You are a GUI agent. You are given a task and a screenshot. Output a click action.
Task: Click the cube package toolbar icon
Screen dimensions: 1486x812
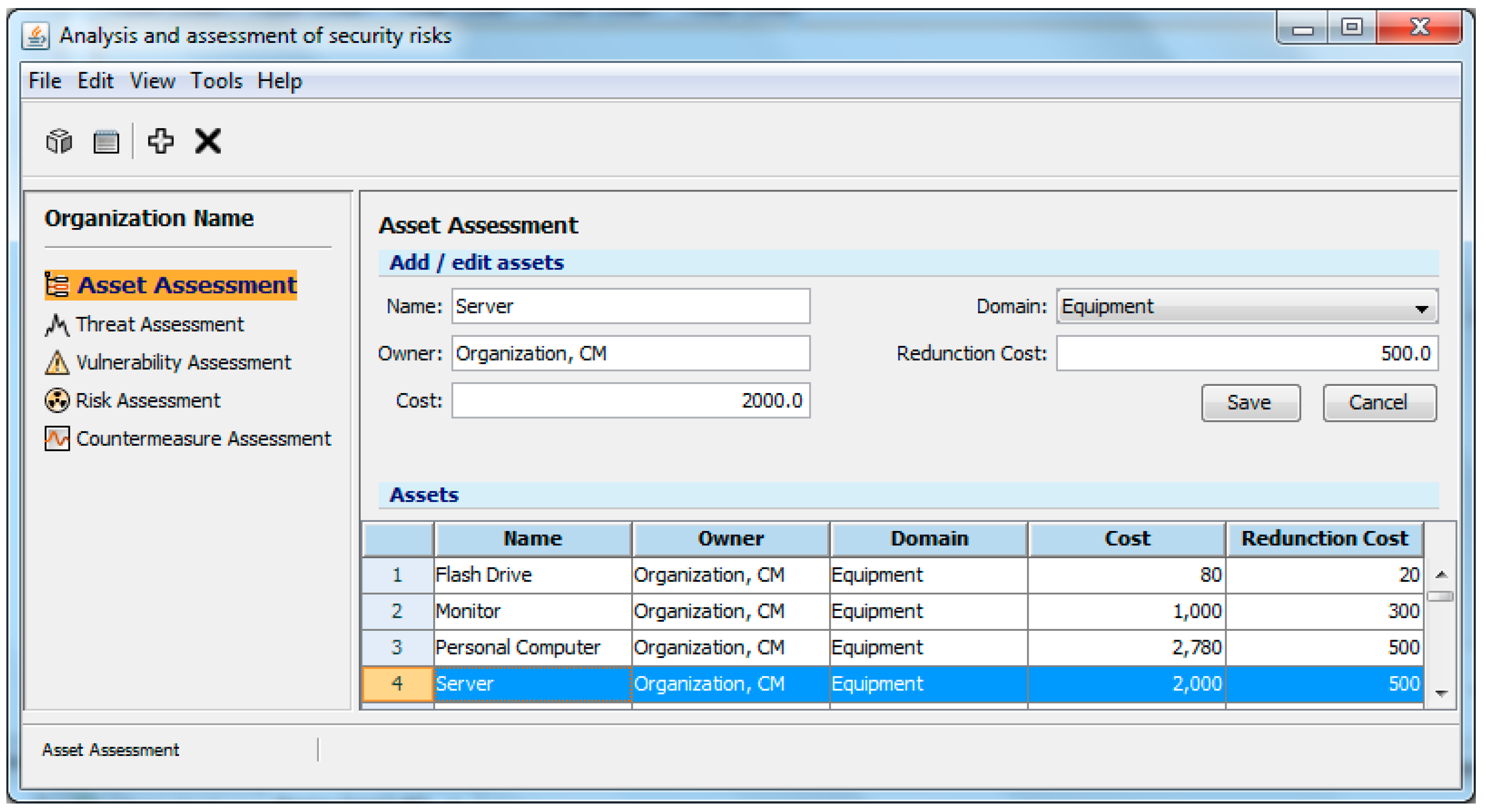(x=59, y=141)
